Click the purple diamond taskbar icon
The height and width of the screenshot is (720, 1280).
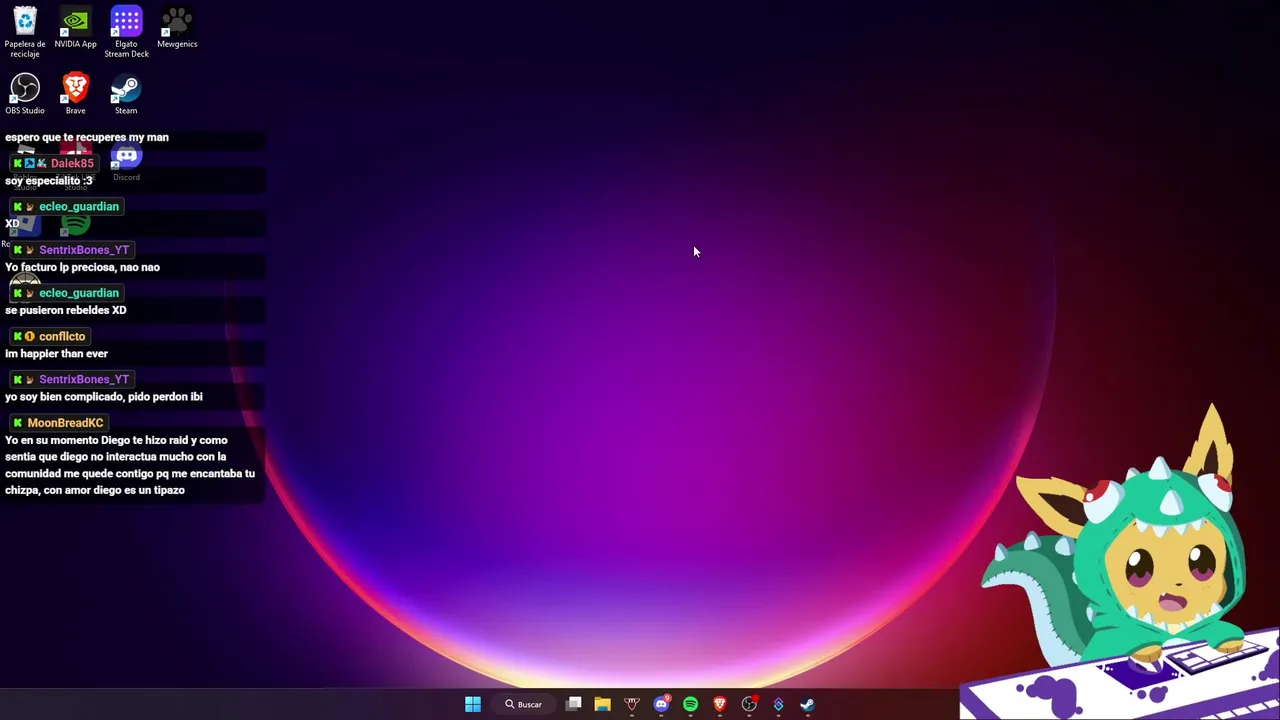778,704
